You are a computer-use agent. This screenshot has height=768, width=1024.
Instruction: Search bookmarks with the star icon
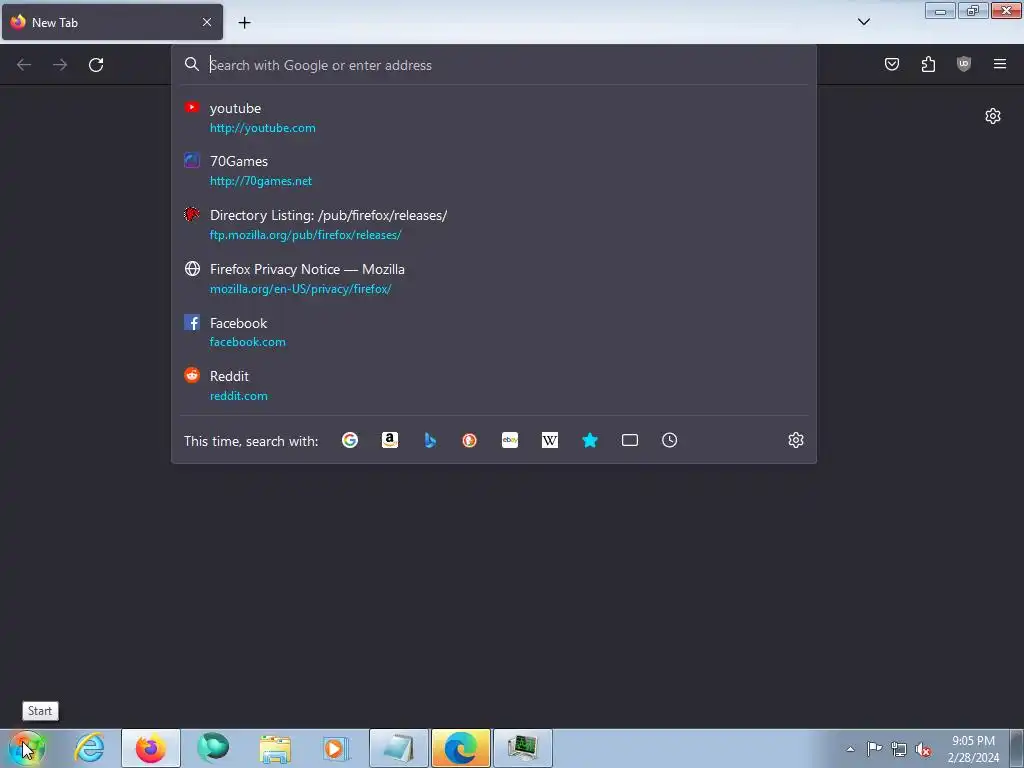pos(590,440)
